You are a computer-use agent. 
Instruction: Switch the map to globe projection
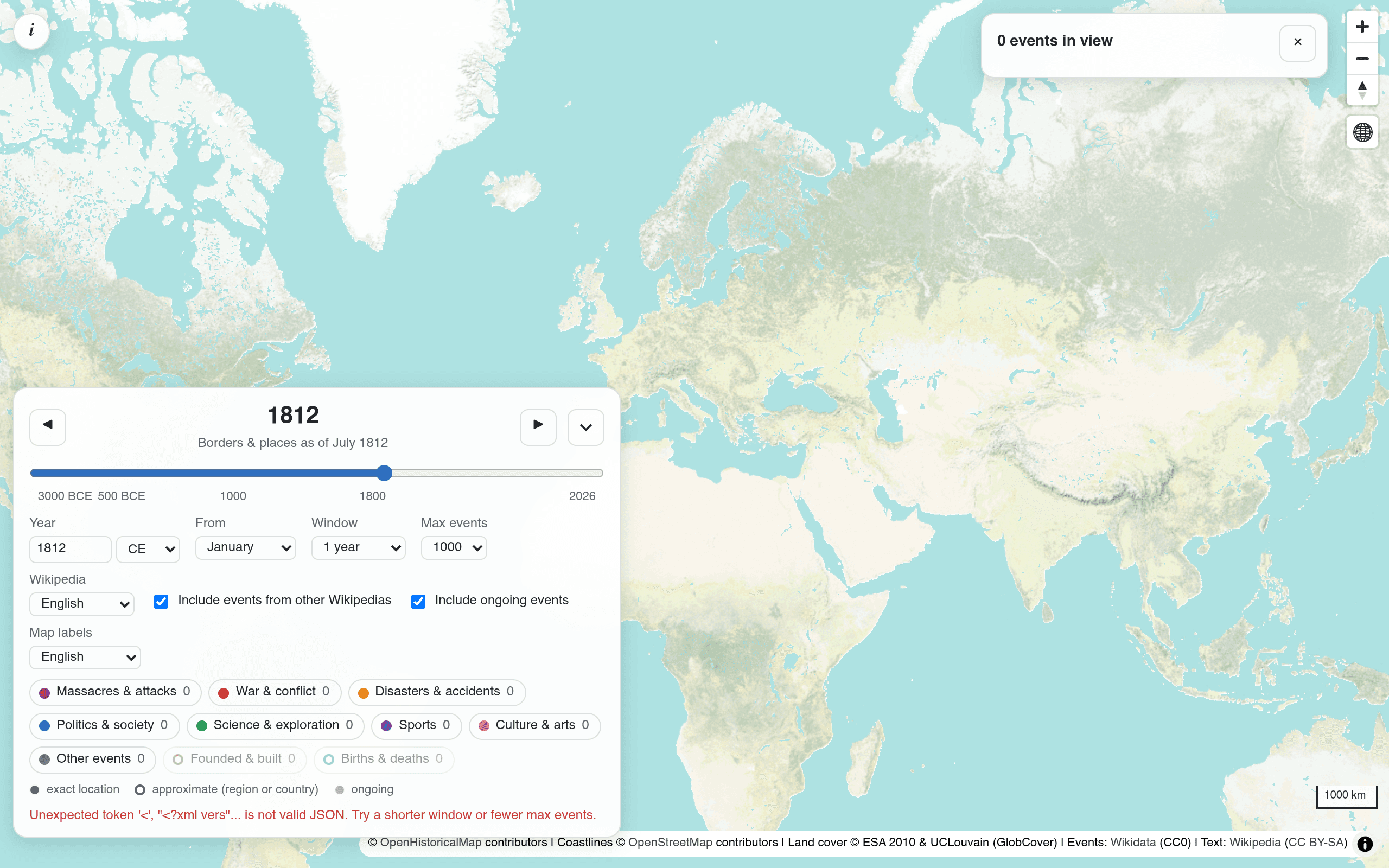(x=1362, y=132)
